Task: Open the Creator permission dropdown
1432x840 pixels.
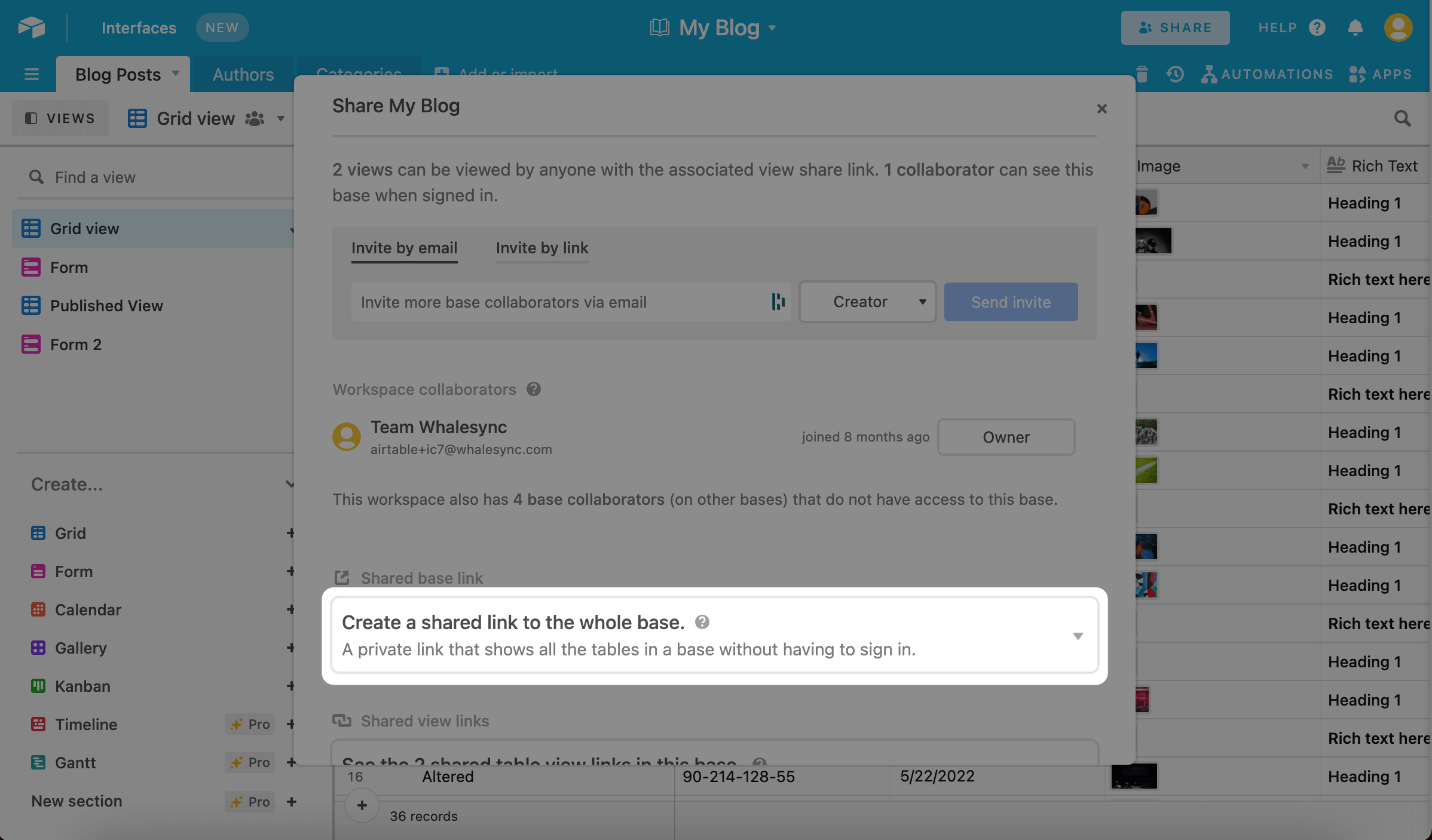Action: 867,302
